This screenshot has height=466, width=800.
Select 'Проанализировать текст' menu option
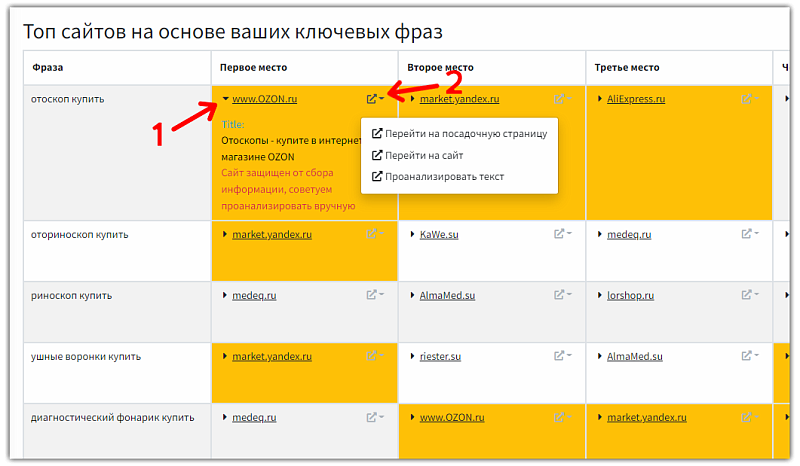coord(444,177)
